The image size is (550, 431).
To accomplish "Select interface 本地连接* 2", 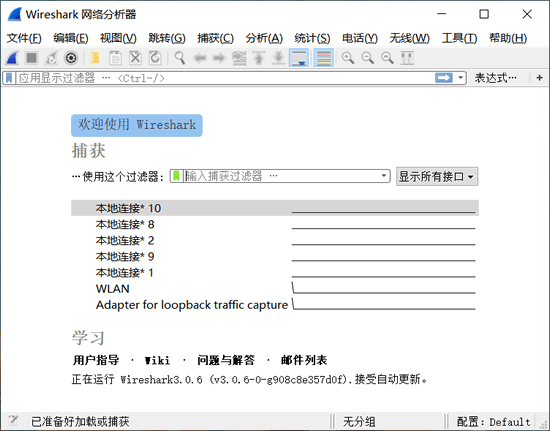I will tap(275, 240).
